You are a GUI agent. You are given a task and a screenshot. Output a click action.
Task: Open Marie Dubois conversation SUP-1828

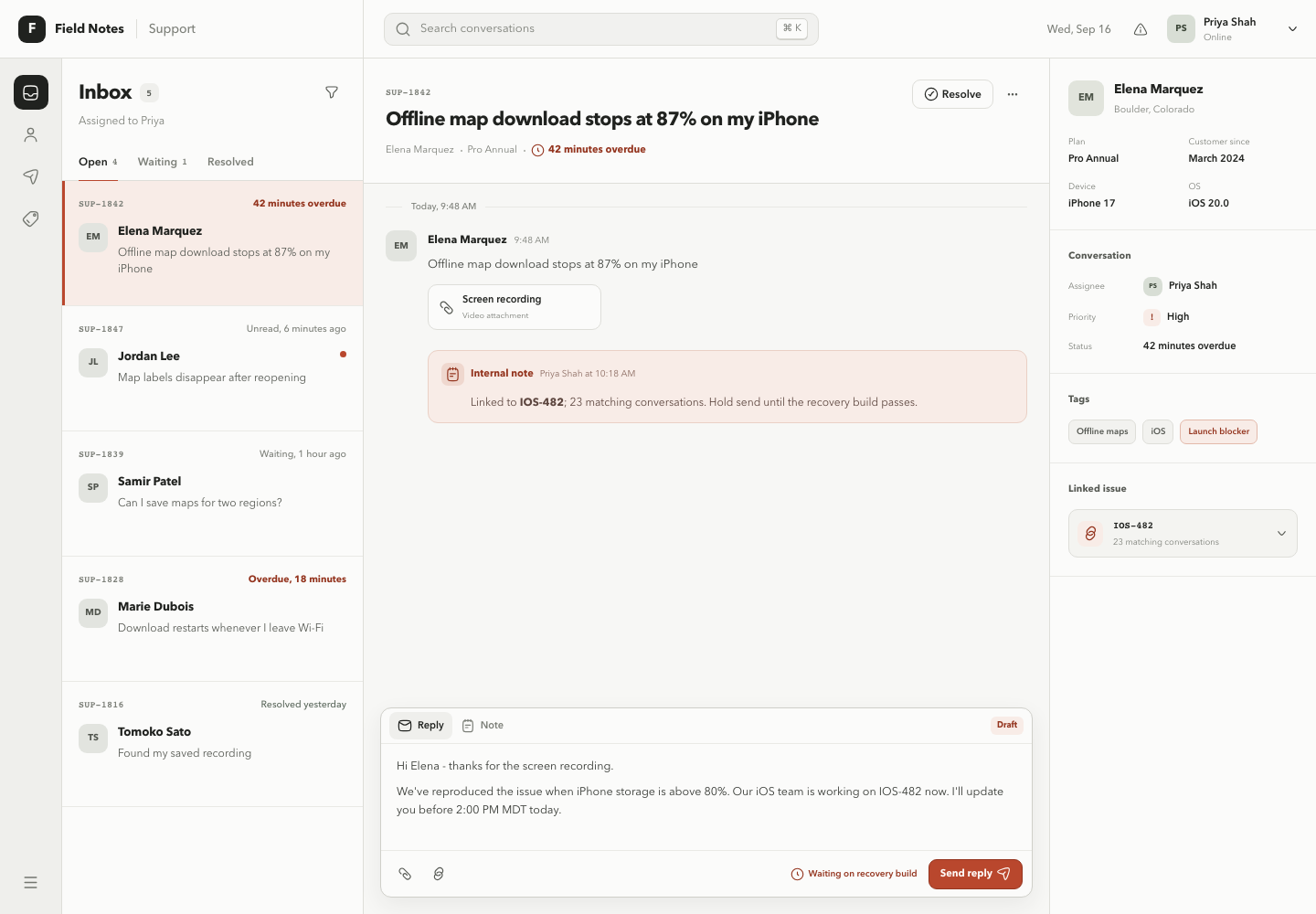coord(213,619)
